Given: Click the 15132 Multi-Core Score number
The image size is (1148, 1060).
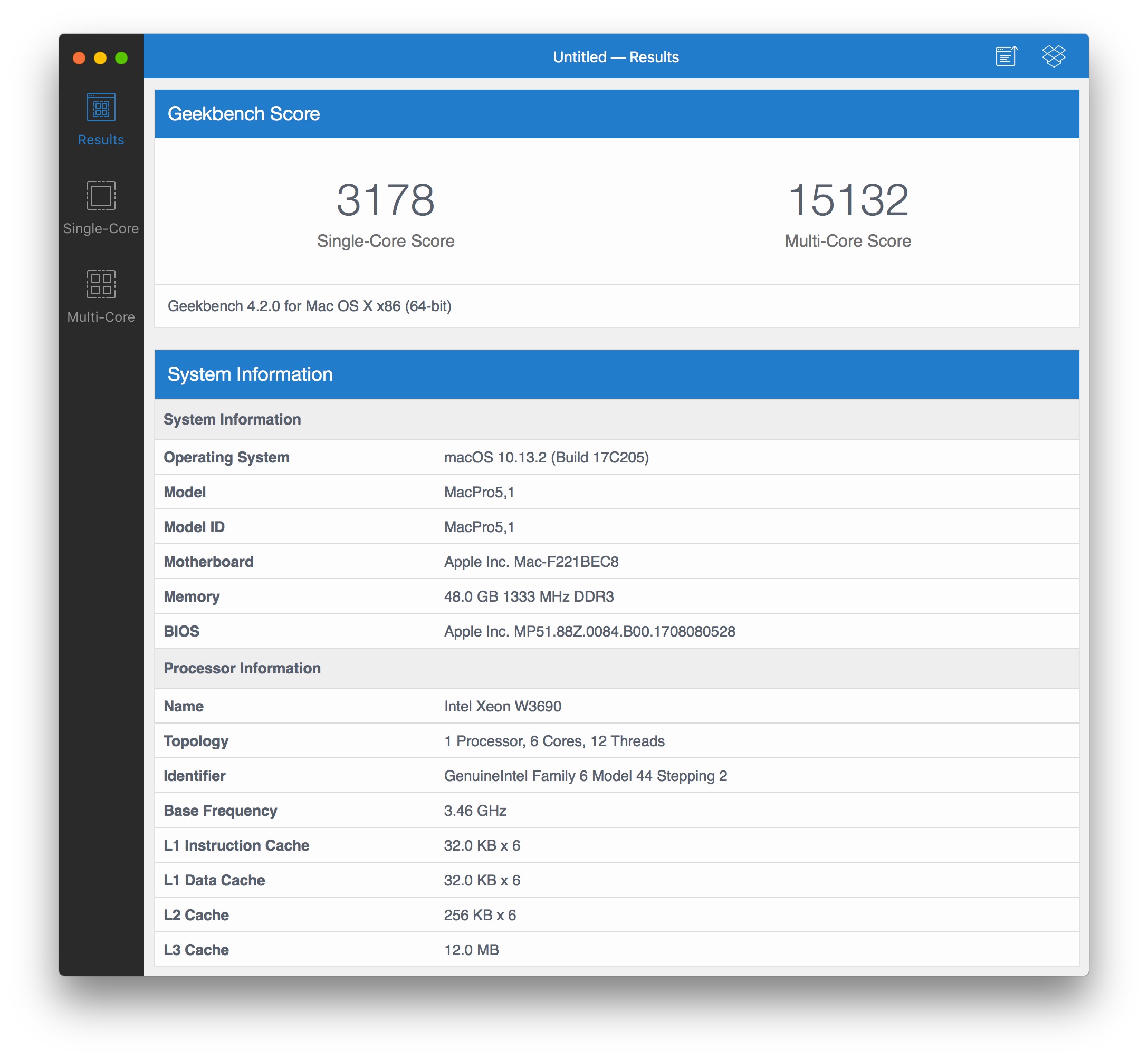Looking at the screenshot, I should click(x=847, y=200).
